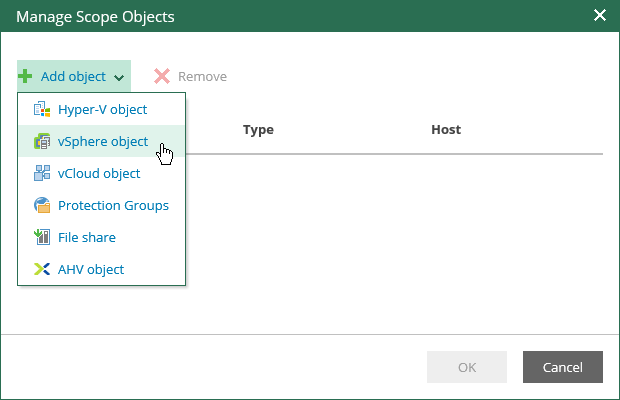The image size is (620, 400).
Task: Click the Hyper-V object icon
Action: (42, 109)
